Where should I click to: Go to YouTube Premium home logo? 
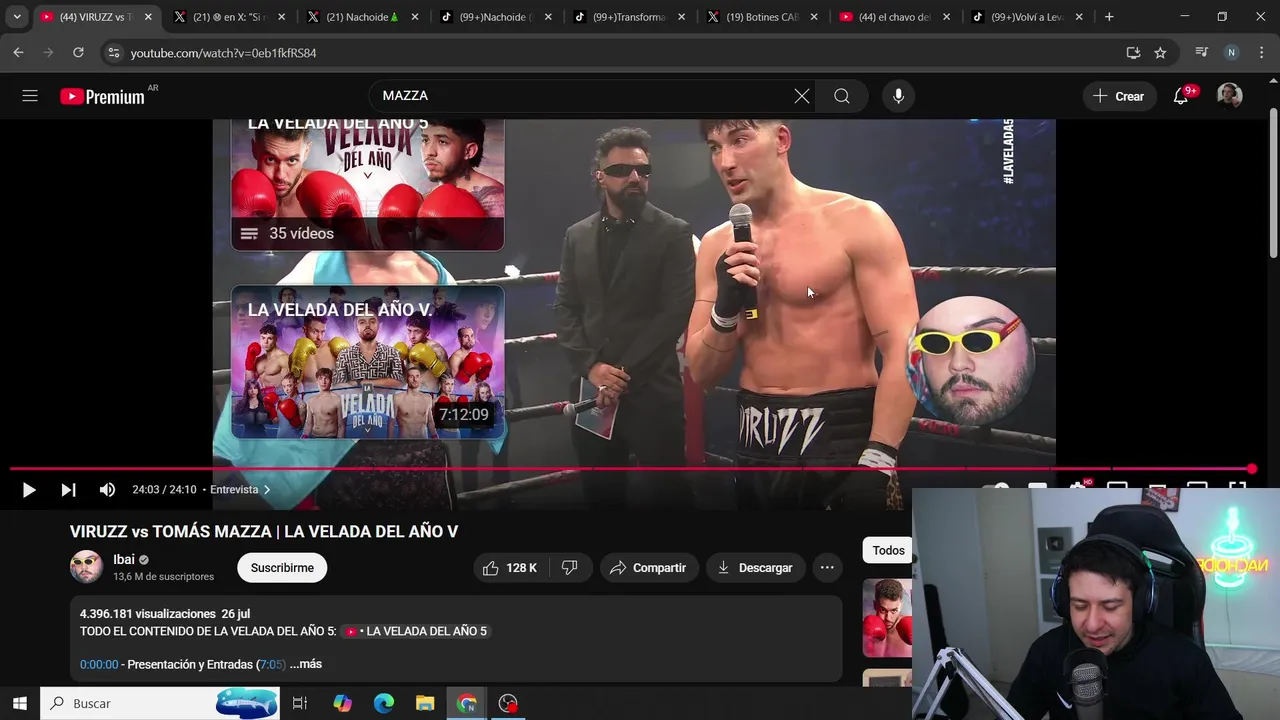pyautogui.click(x=102, y=96)
